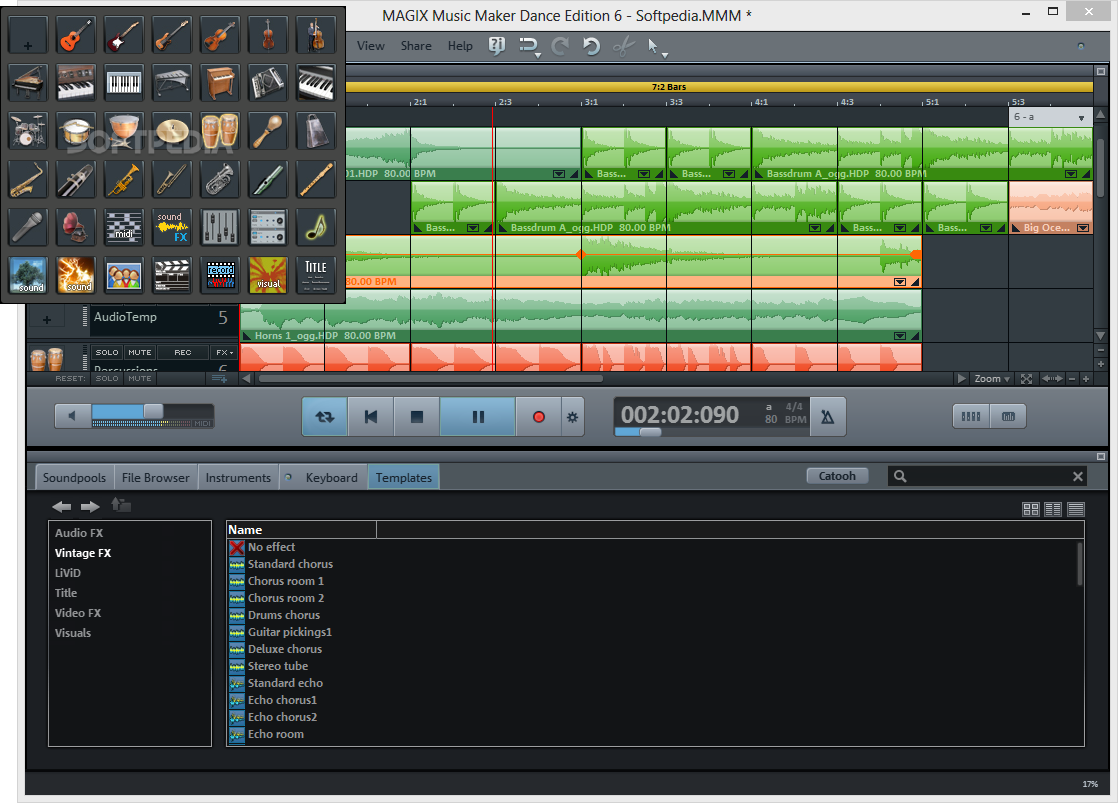The width and height of the screenshot is (1118, 803).
Task: Choose the cowbell icon
Action: click(x=316, y=131)
